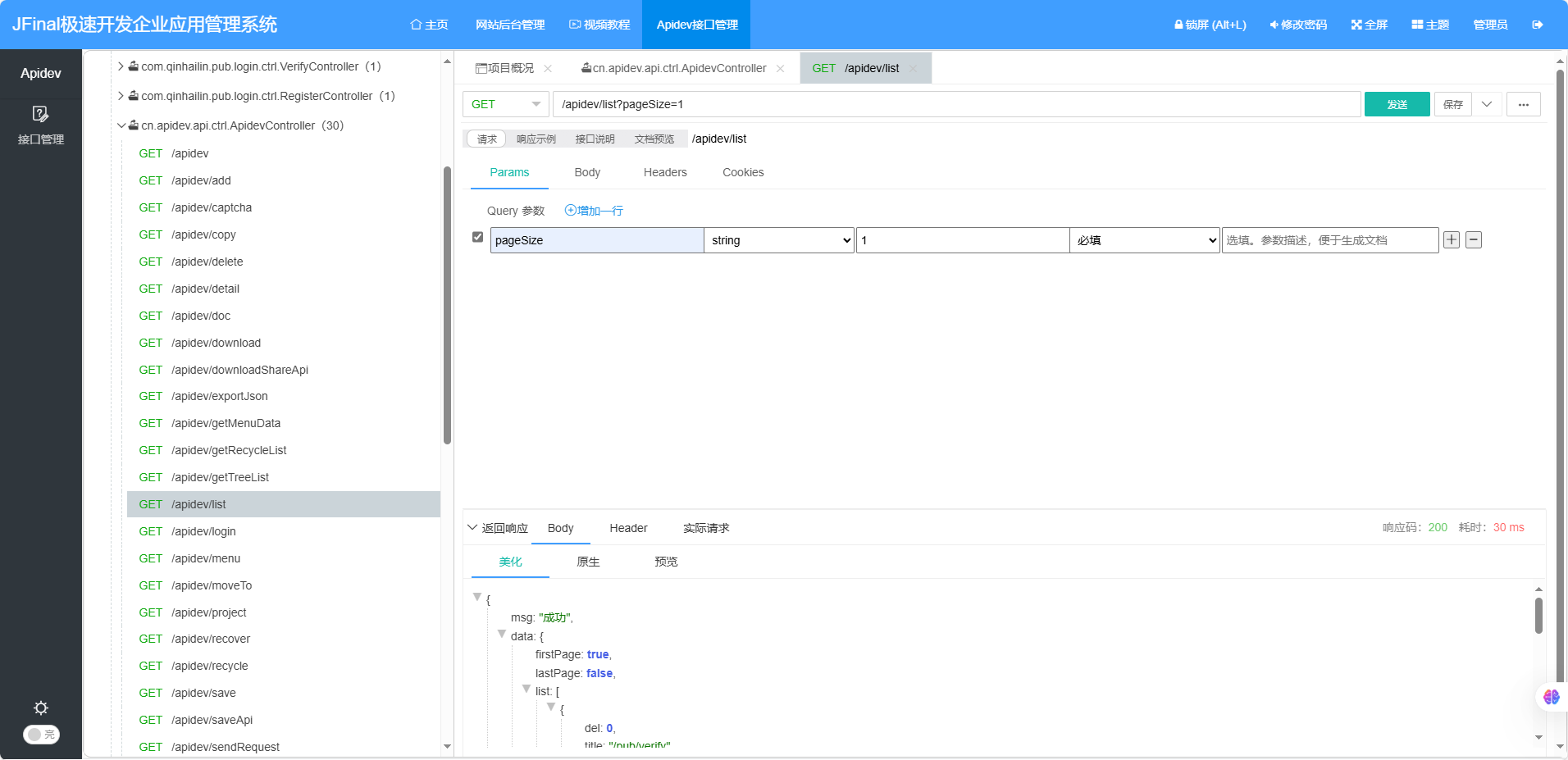This screenshot has width=1568, height=760.
Task: Click the 保存 save button
Action: pos(1452,104)
